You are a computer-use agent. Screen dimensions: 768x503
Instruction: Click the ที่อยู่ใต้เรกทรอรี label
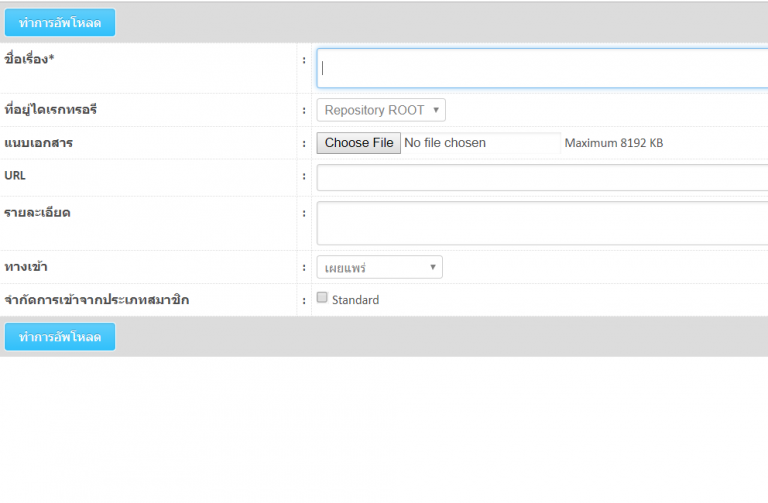pos(50,109)
